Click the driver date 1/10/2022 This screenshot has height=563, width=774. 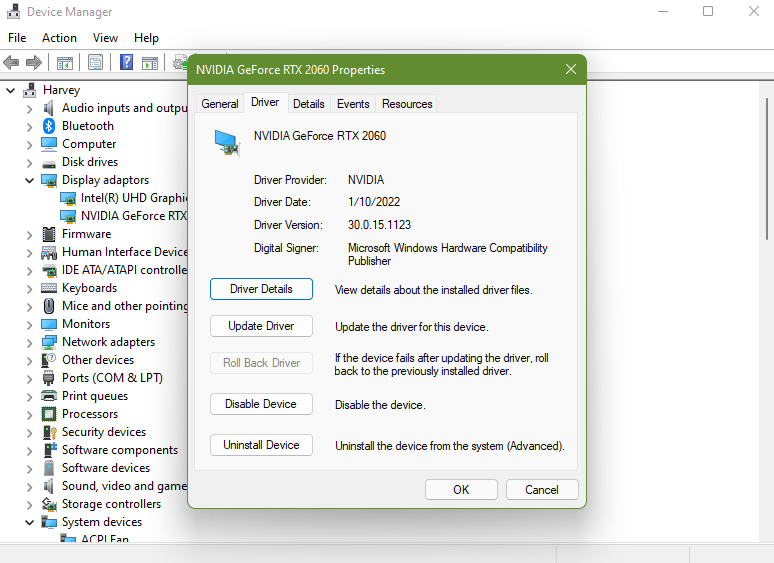tap(374, 202)
